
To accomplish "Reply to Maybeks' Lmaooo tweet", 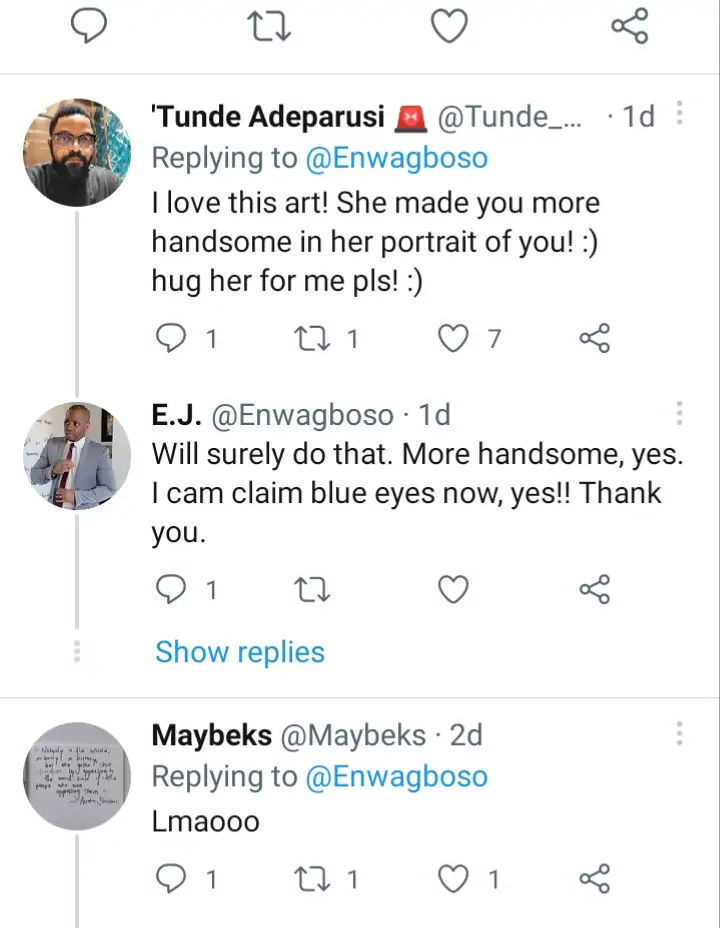I will point(175,879).
